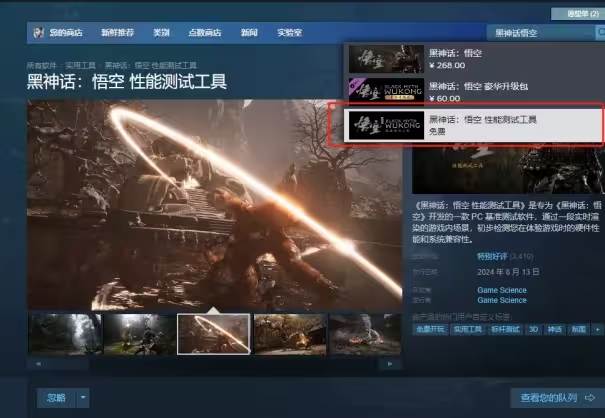Screen dimensions: 605x418
Task: Click the plus button to add tags
Action: [x=598, y=329]
